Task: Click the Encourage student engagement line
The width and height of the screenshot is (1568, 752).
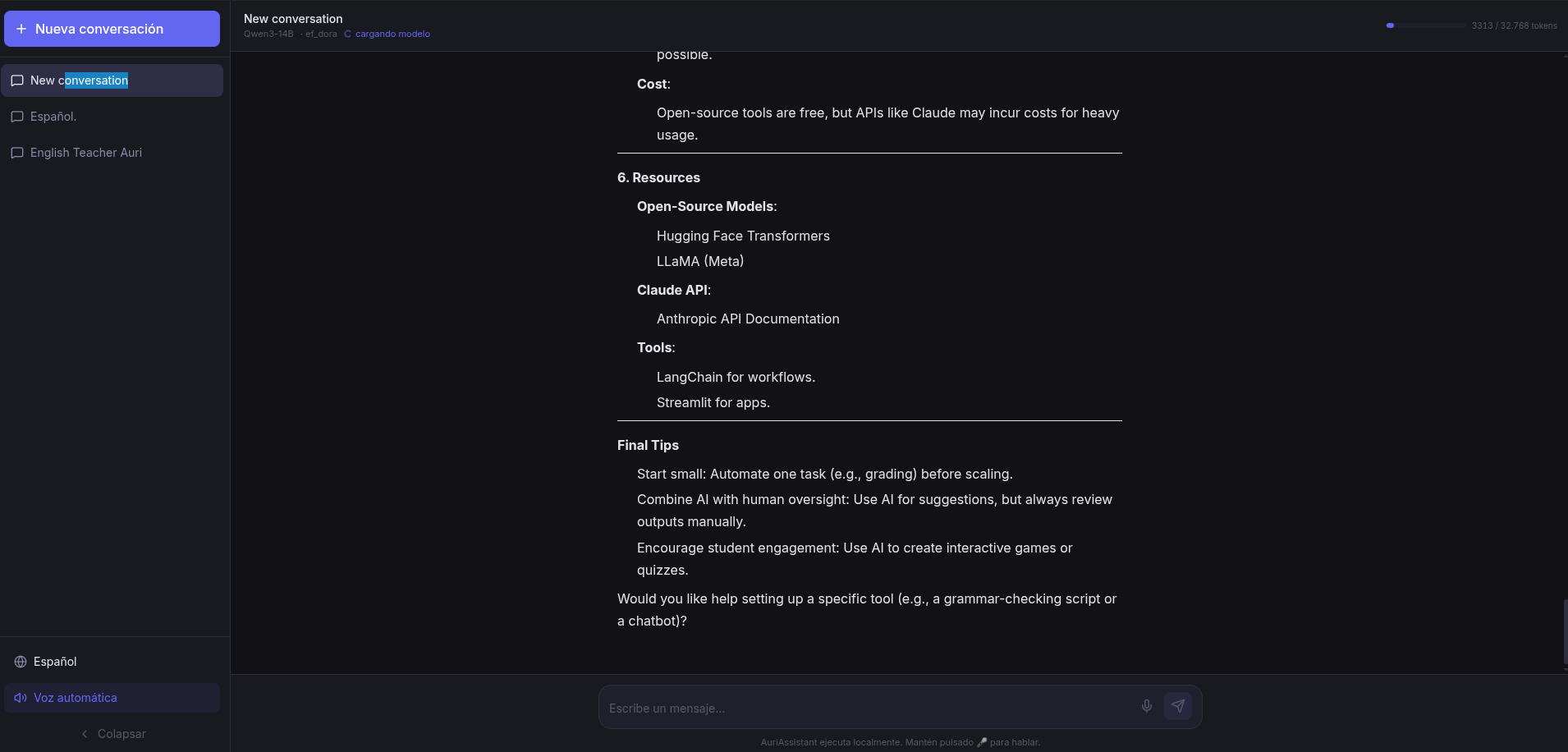Action: pos(855,559)
